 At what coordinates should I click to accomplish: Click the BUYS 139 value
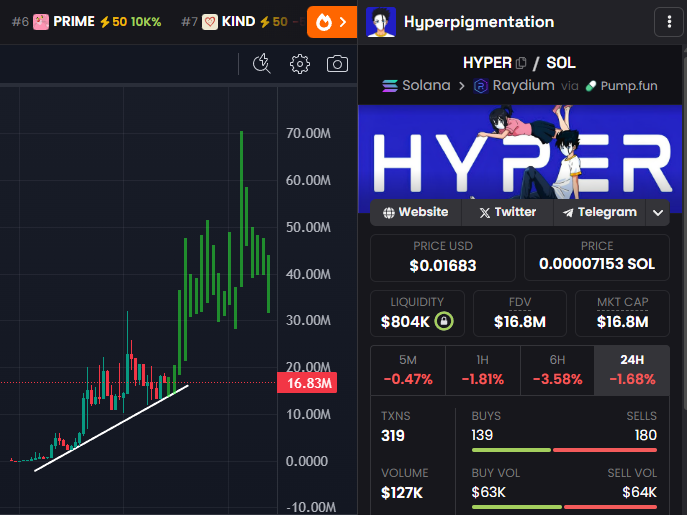(x=482, y=435)
